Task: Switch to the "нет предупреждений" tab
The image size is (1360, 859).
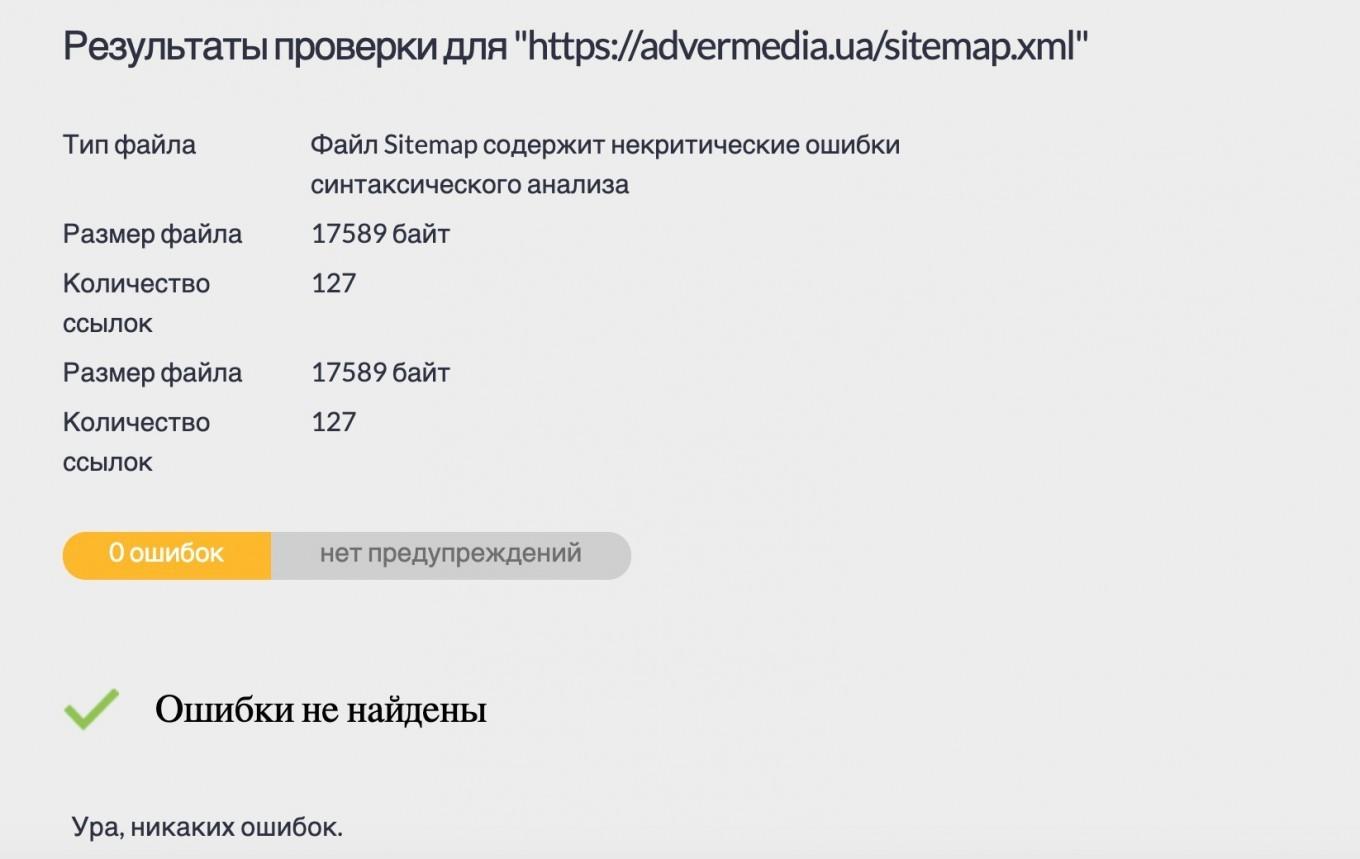Action: click(x=450, y=554)
